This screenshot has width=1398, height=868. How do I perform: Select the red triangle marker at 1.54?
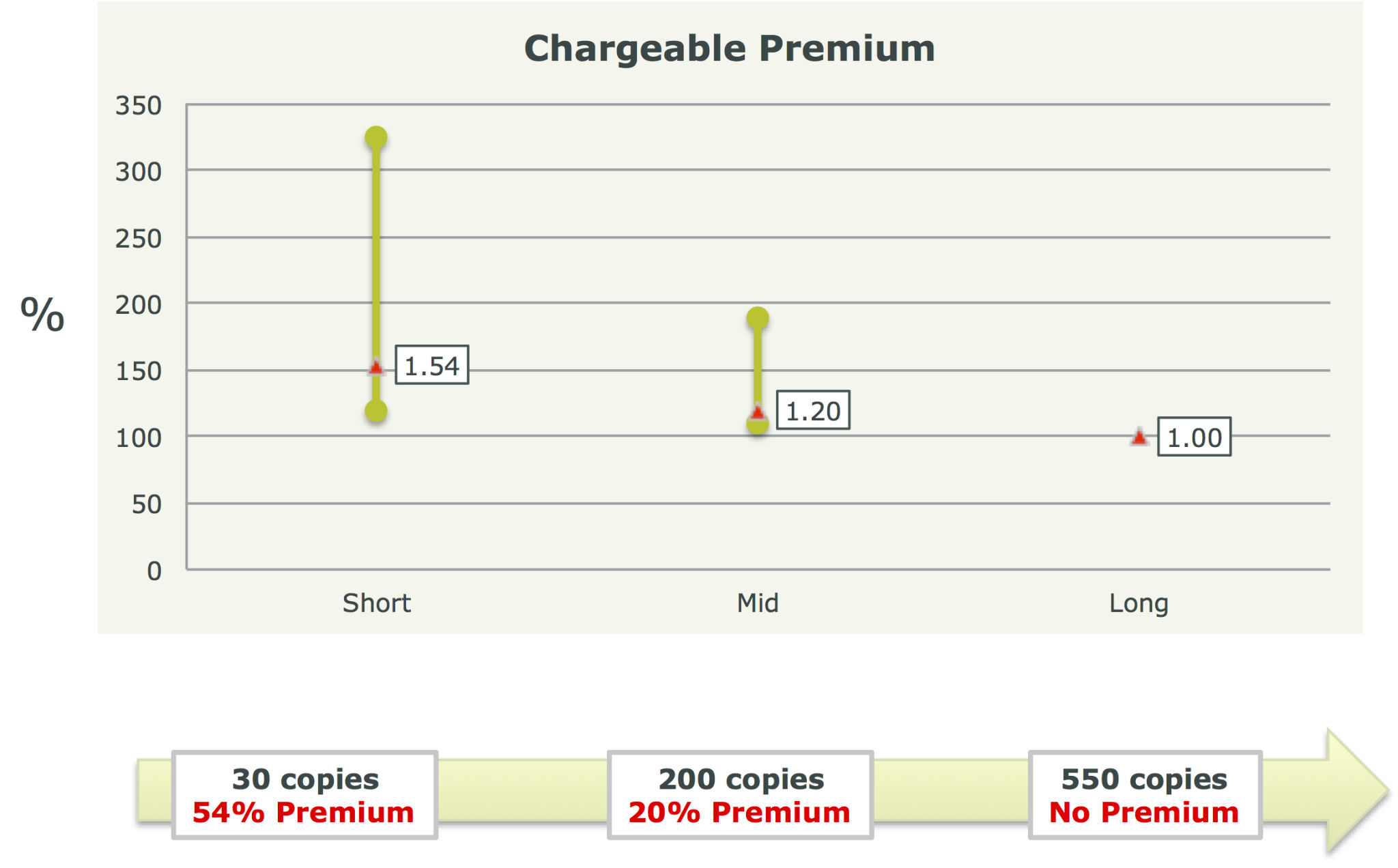coord(376,368)
